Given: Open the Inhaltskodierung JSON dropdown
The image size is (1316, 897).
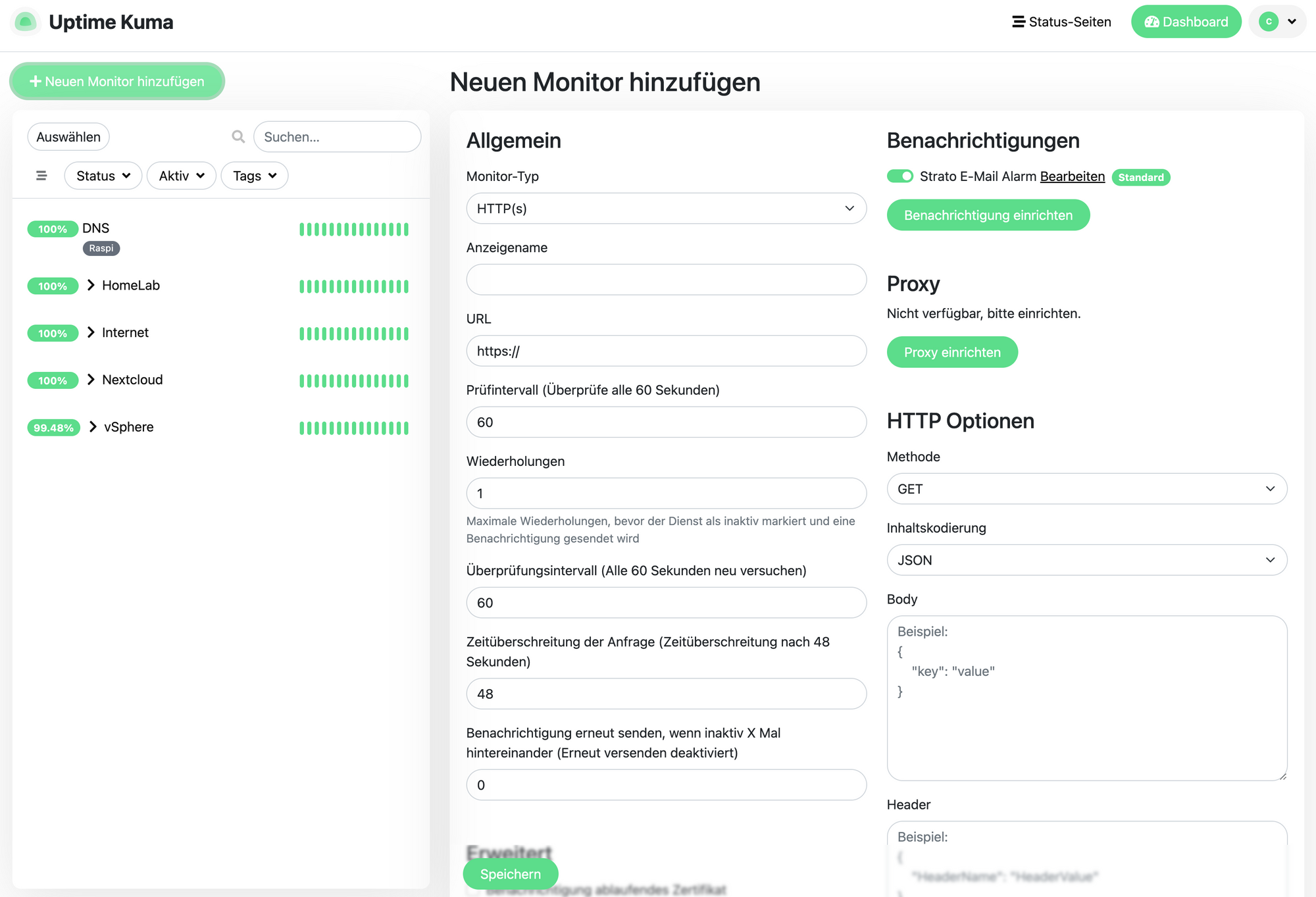Looking at the screenshot, I should click(x=1086, y=560).
